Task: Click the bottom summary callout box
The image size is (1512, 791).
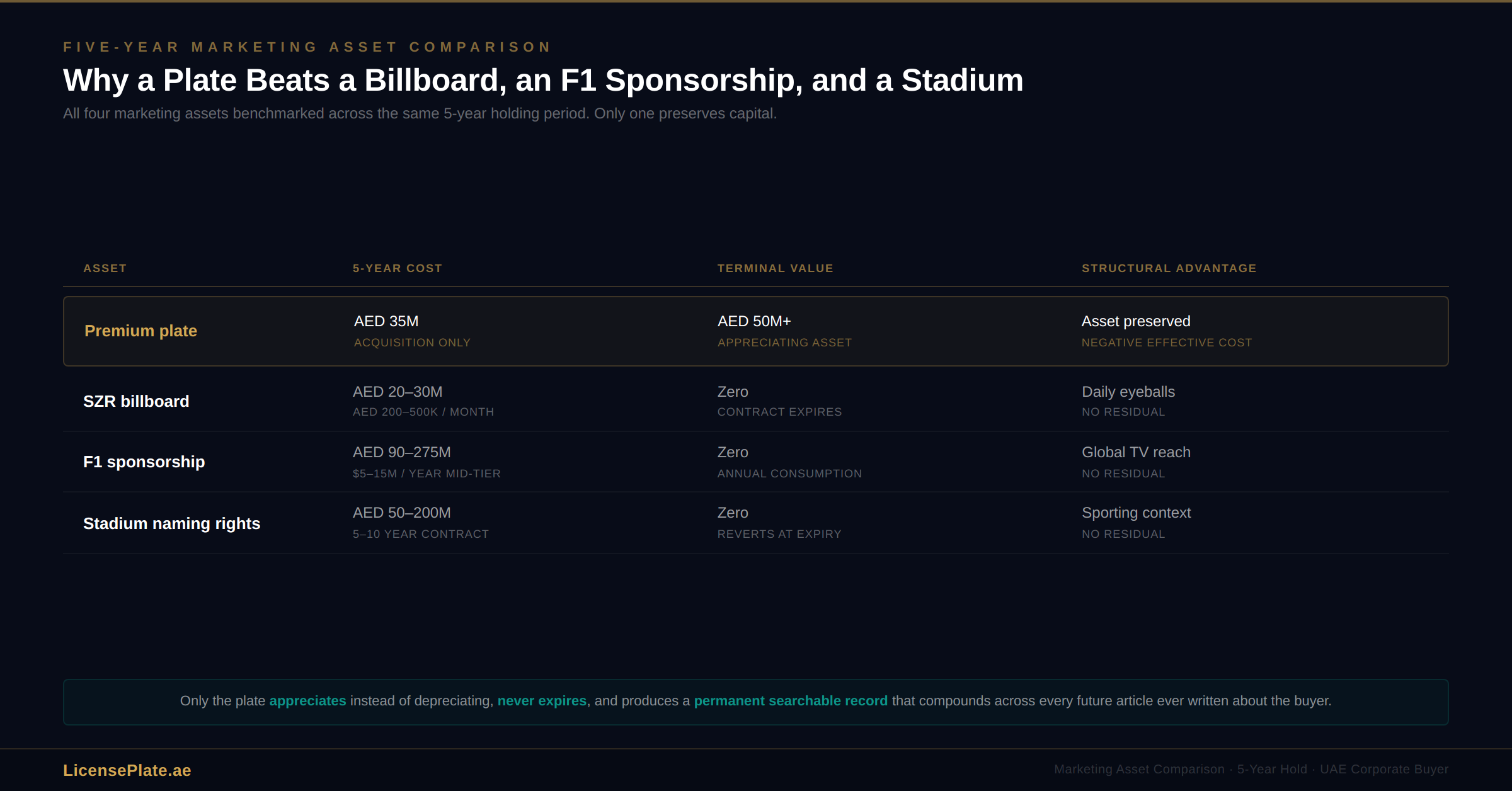Action: (755, 701)
